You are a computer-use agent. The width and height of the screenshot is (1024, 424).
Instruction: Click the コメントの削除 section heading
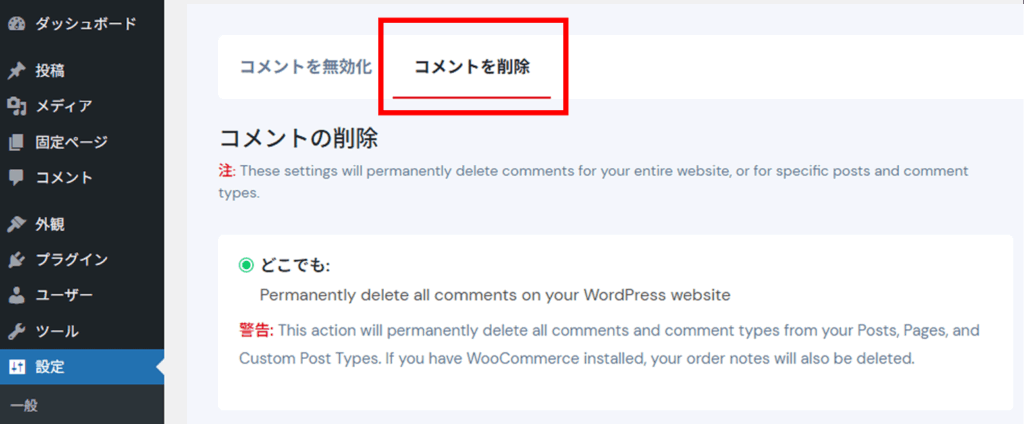tap(298, 138)
